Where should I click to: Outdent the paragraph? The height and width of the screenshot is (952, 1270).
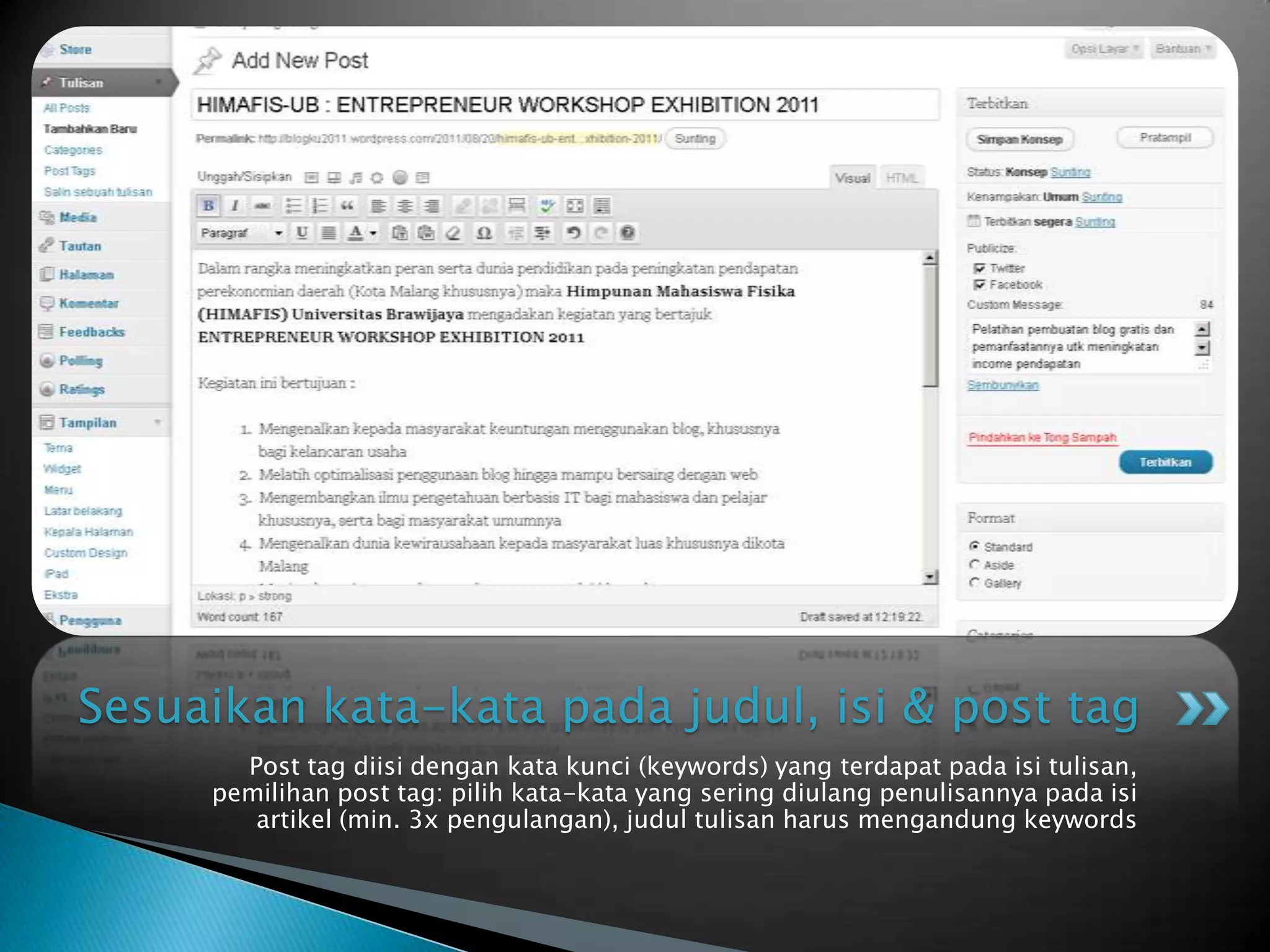point(515,233)
